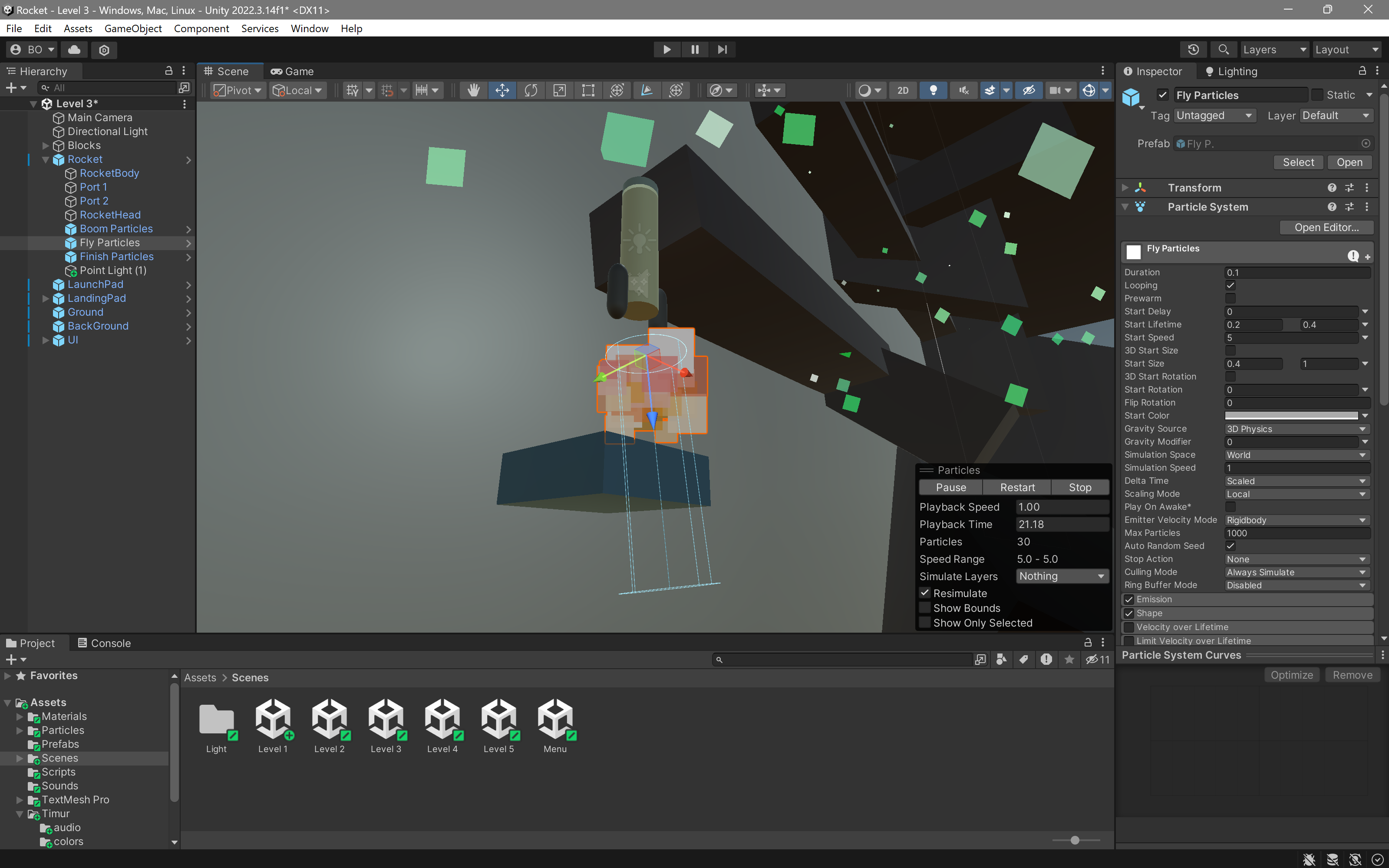Enable the Prewarm checkbox
Screen dimensions: 1389x868
(1230, 298)
